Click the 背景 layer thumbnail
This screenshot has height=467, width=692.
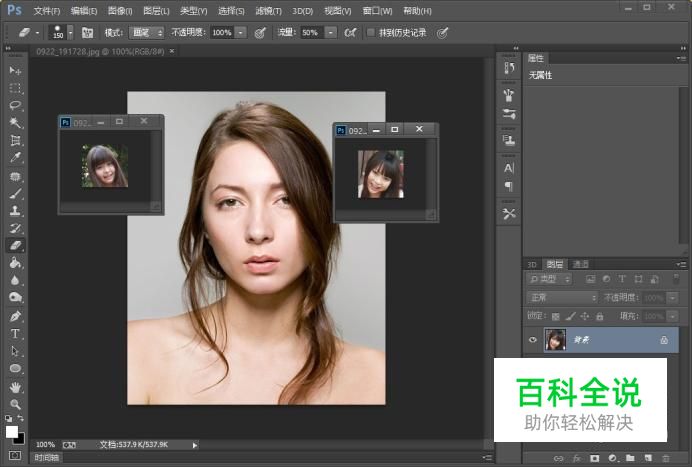555,340
